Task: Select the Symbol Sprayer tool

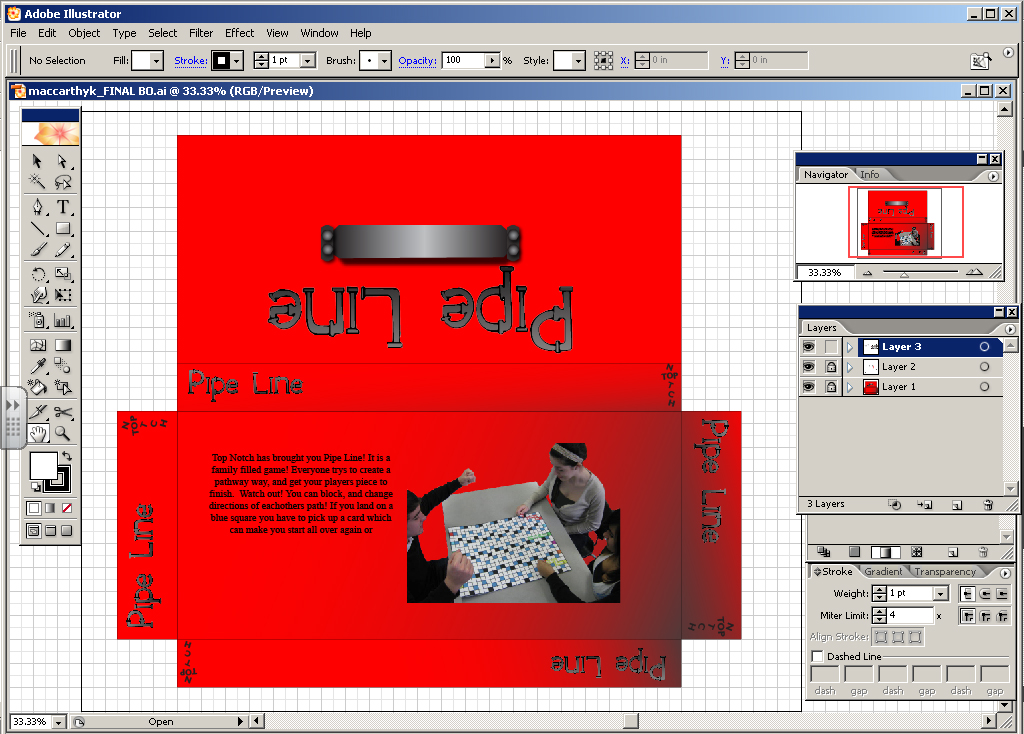Action: [x=38, y=320]
